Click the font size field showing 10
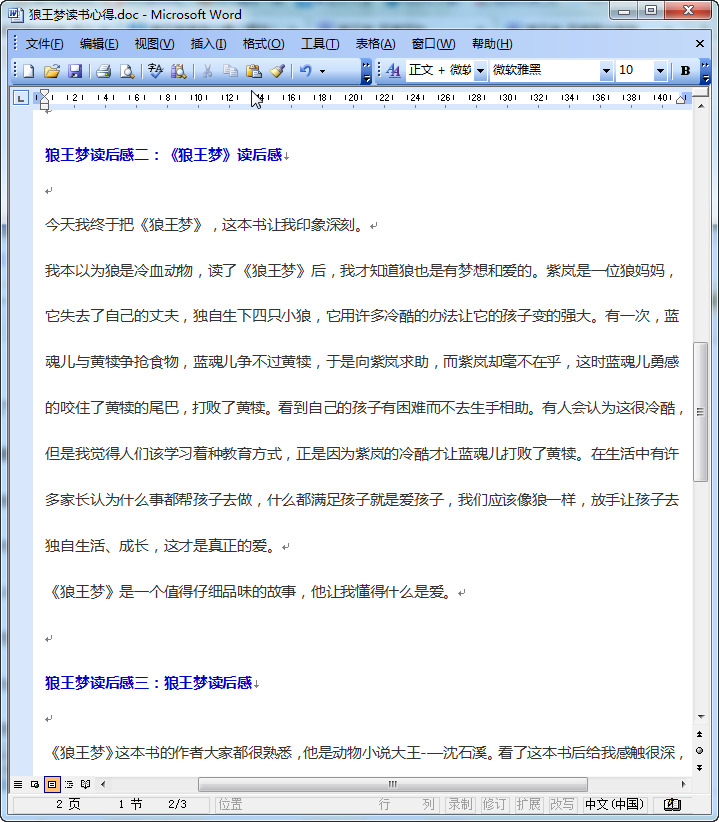719x822 pixels. pos(635,71)
